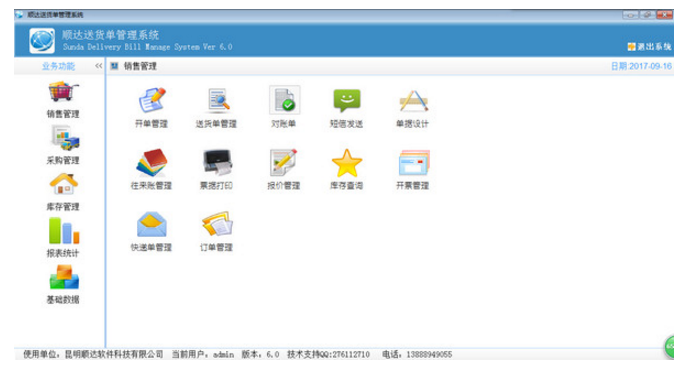688x371 pixels.
Task: Click the date 日期:2017-09-16
Action: point(641,66)
